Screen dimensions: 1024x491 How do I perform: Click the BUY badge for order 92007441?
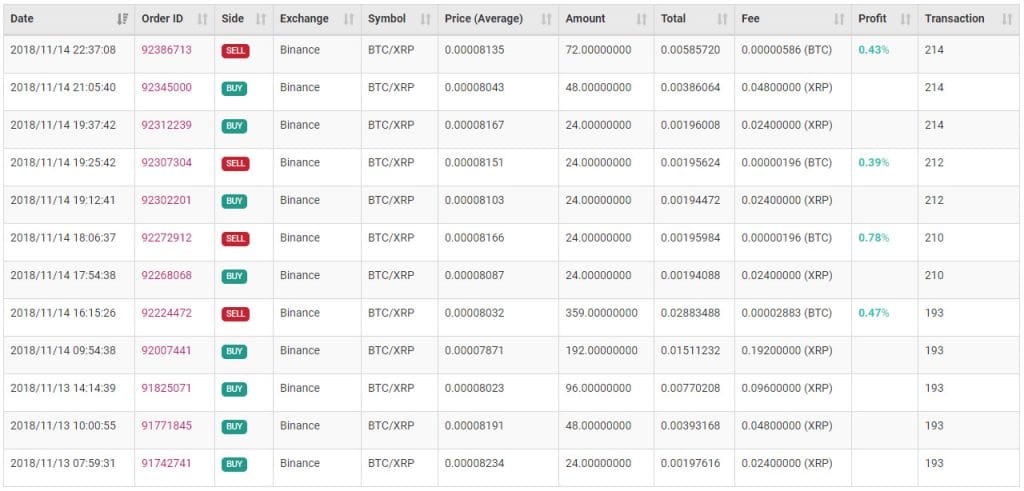pos(234,351)
